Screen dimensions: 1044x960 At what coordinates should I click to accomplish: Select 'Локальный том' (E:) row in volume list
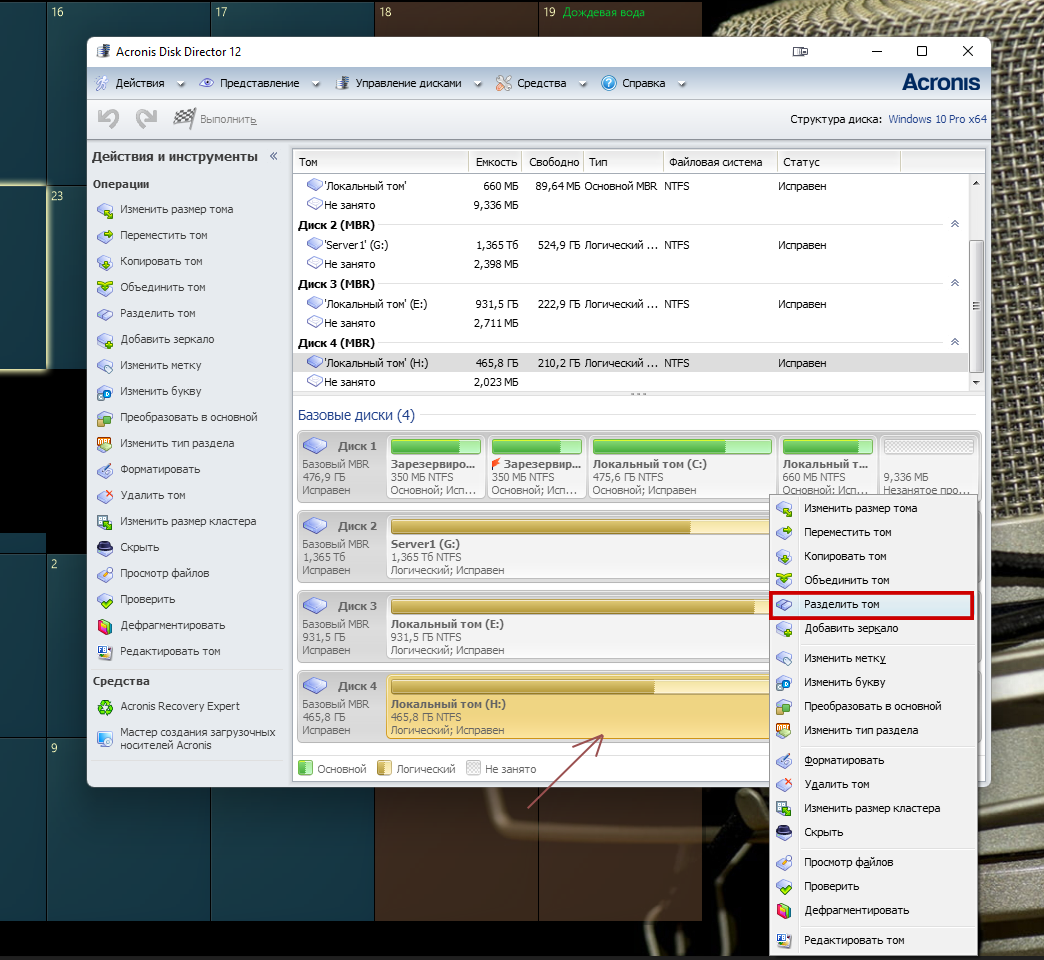631,304
